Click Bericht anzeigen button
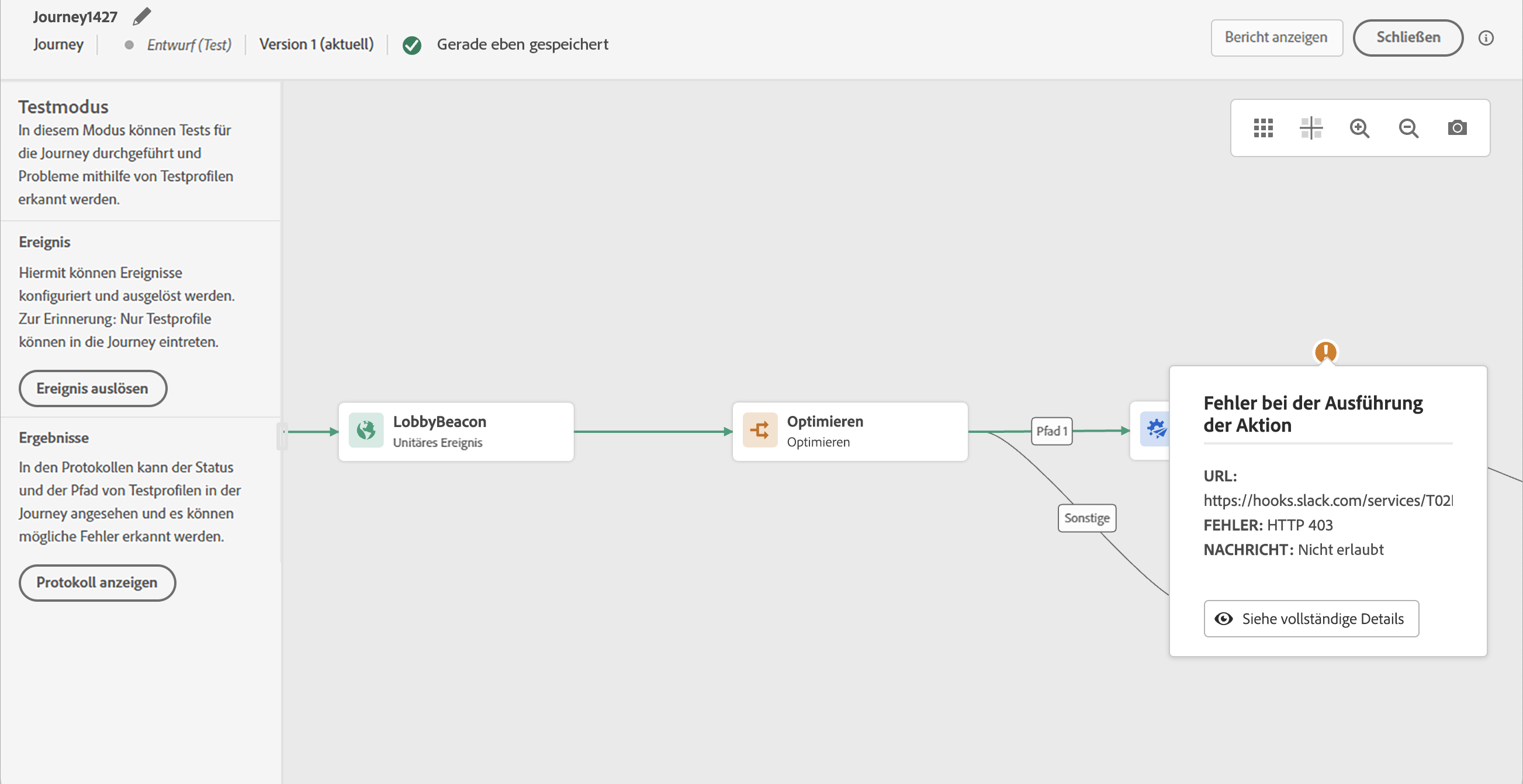 [x=1276, y=38]
